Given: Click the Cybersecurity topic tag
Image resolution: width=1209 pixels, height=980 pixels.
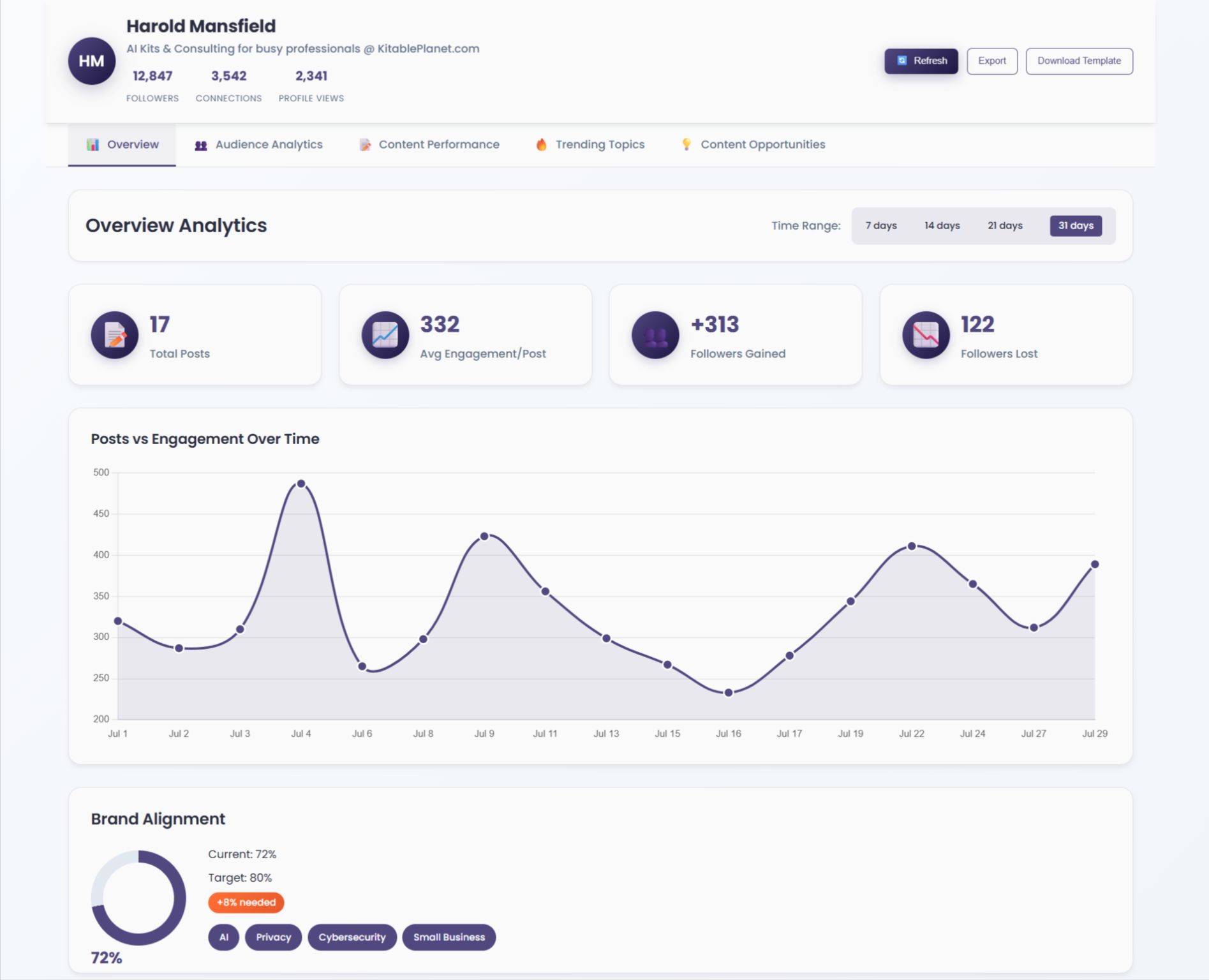Looking at the screenshot, I should [352, 937].
